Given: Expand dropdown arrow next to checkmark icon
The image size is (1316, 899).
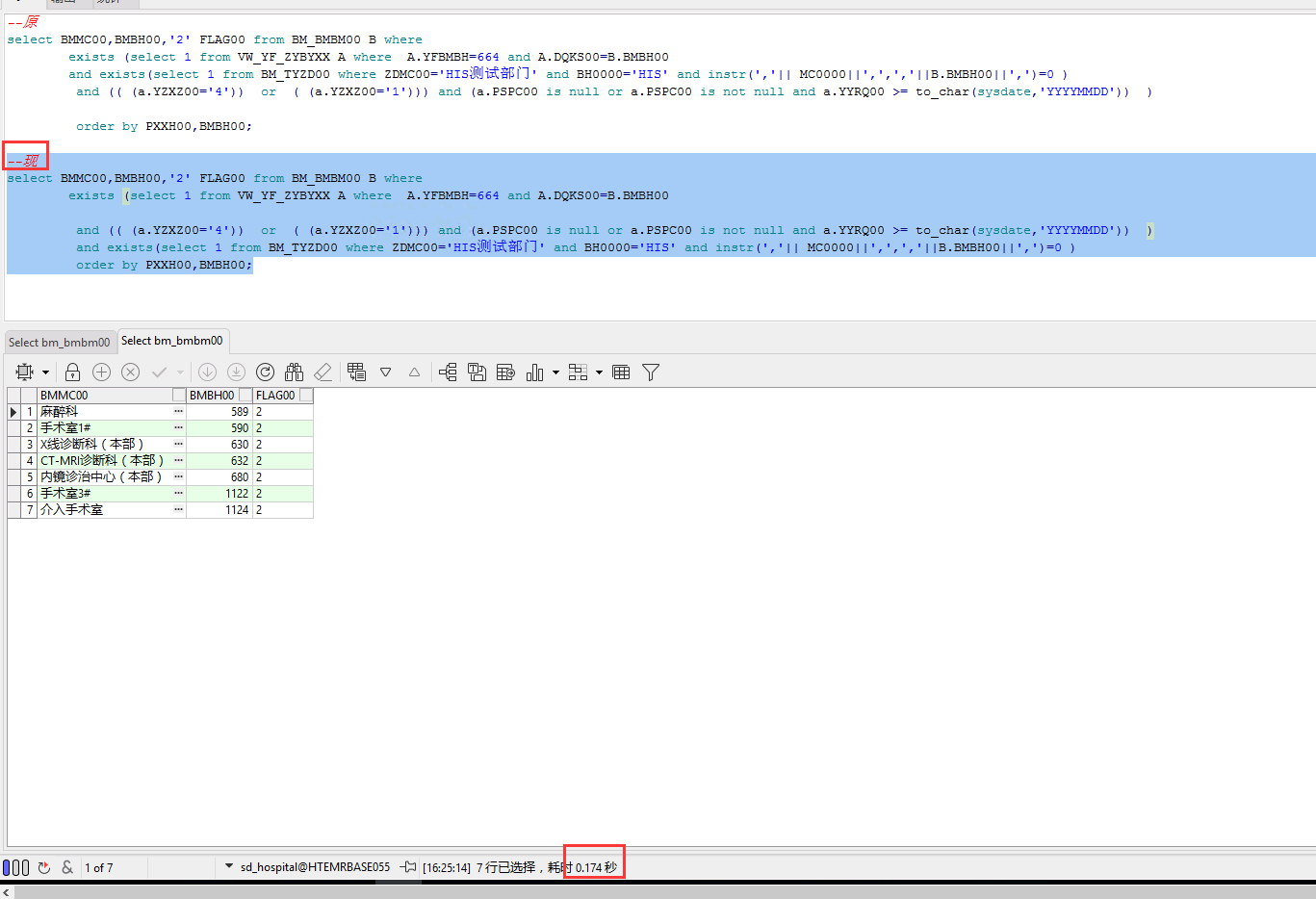Looking at the screenshot, I should [x=180, y=372].
